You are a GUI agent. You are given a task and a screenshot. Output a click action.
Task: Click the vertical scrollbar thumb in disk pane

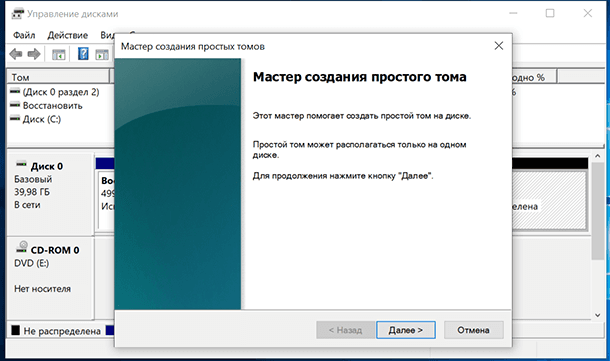click(598, 211)
